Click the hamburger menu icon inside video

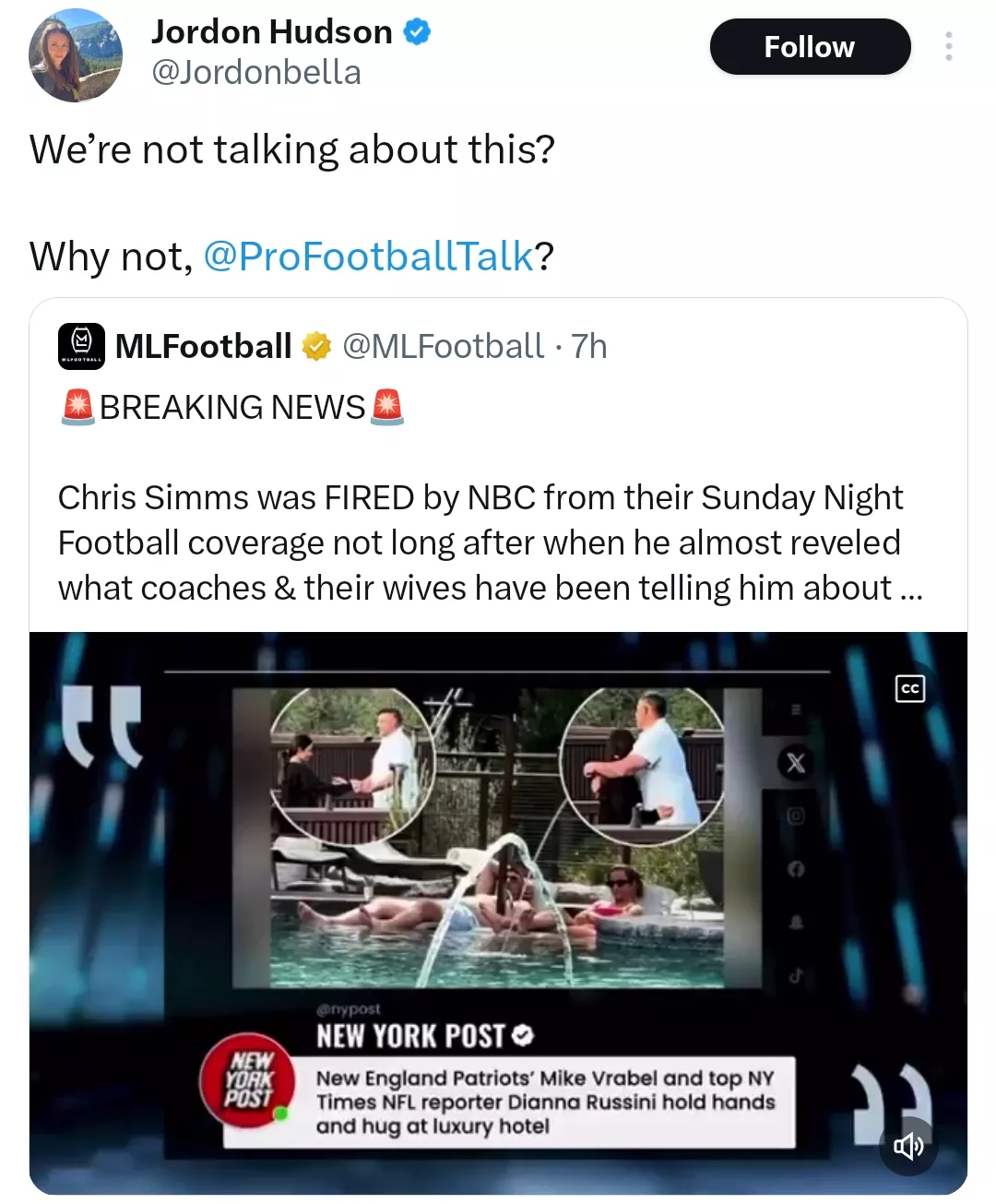796,709
